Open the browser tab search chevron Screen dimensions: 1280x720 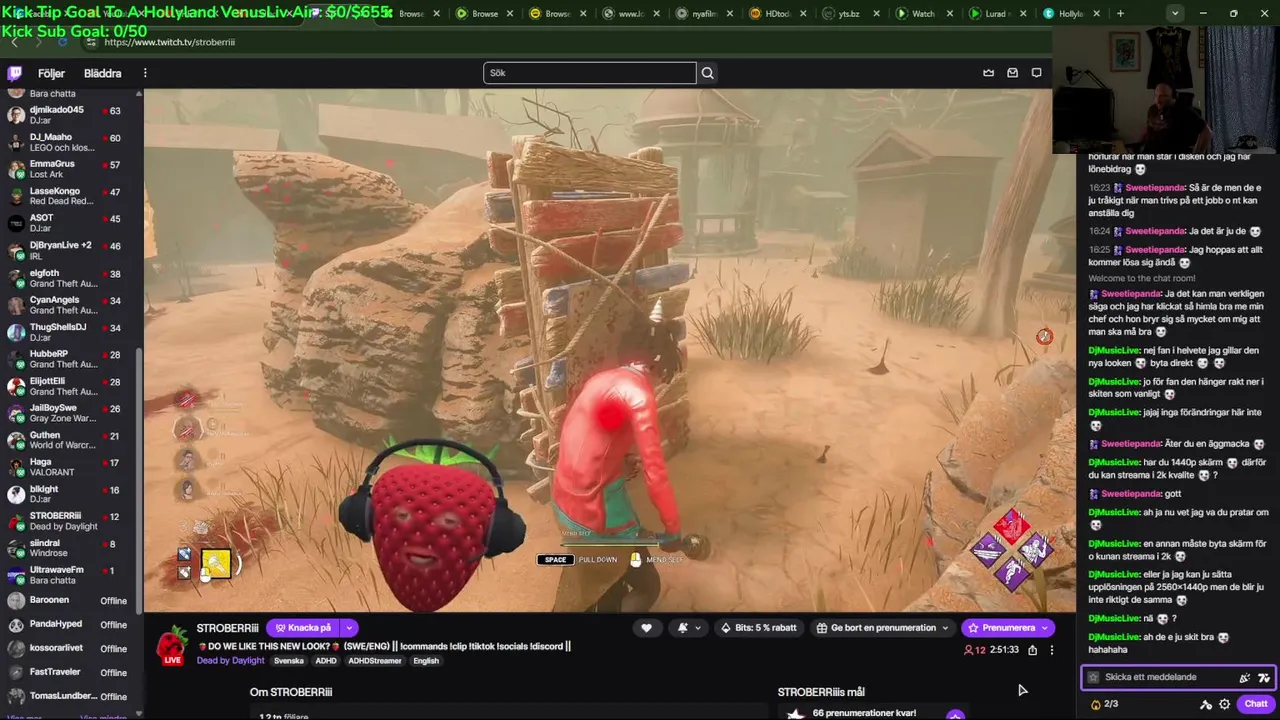1175,14
